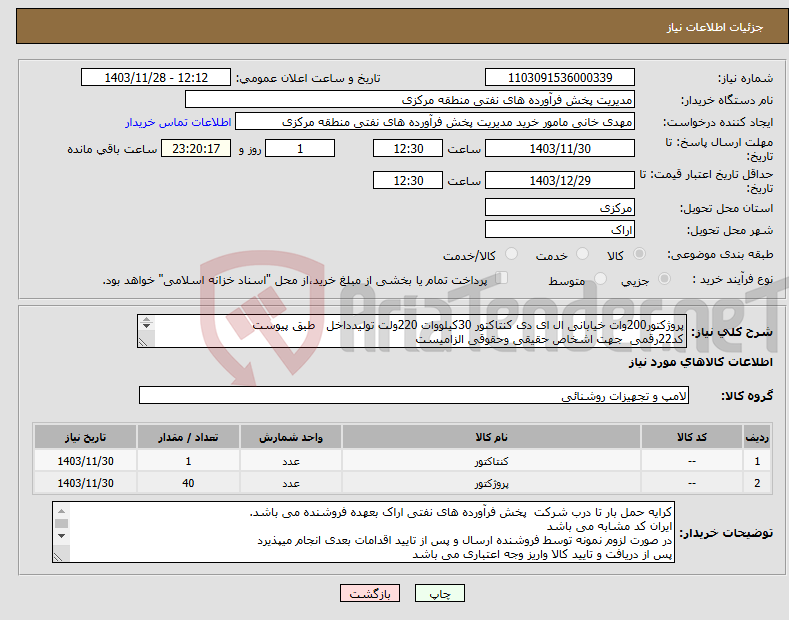The height and width of the screenshot is (620, 789).
Task: Click quantity cell showing 40
Action: [x=188, y=483]
